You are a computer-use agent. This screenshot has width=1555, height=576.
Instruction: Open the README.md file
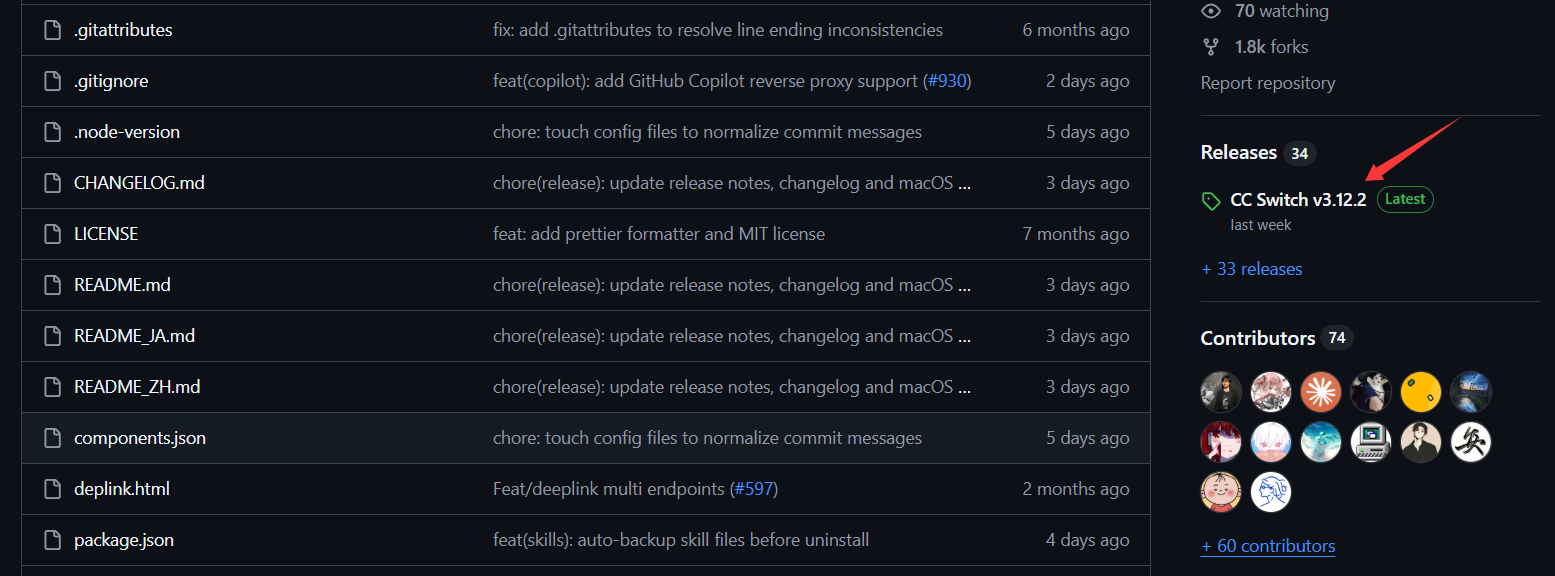(122, 285)
